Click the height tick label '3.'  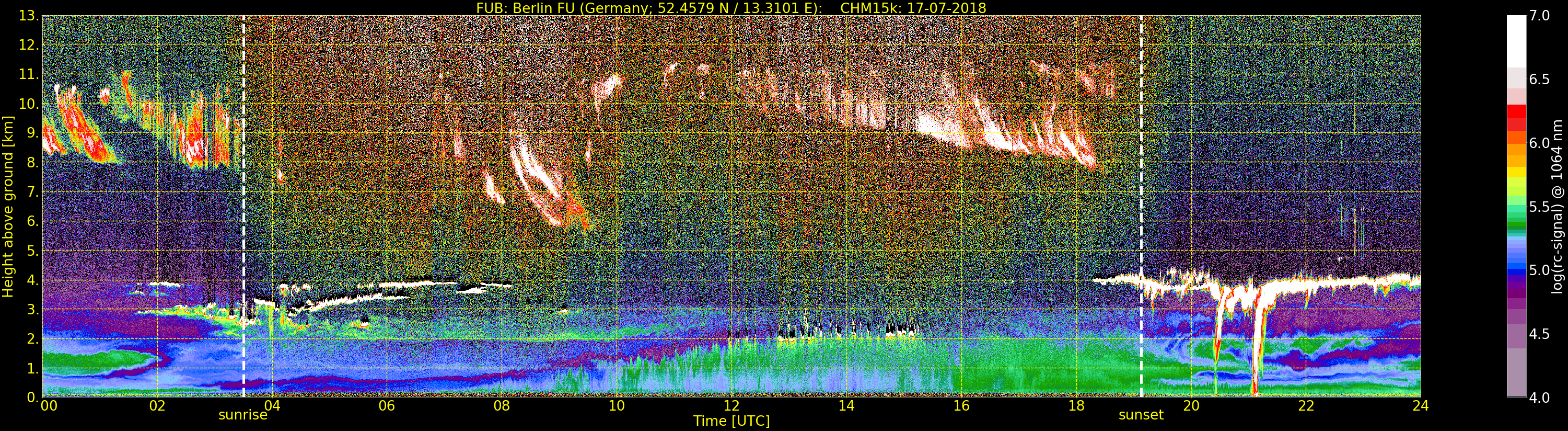pos(33,310)
